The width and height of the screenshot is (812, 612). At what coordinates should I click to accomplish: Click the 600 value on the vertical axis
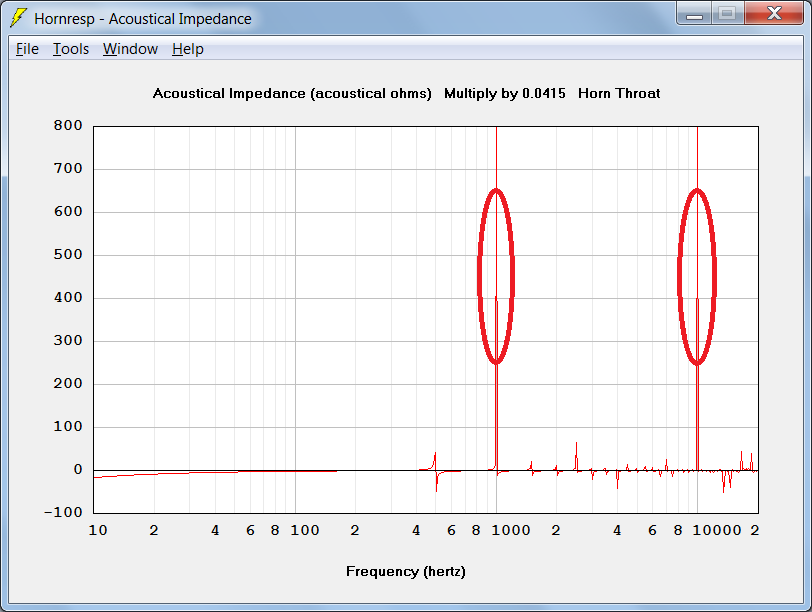(68, 211)
